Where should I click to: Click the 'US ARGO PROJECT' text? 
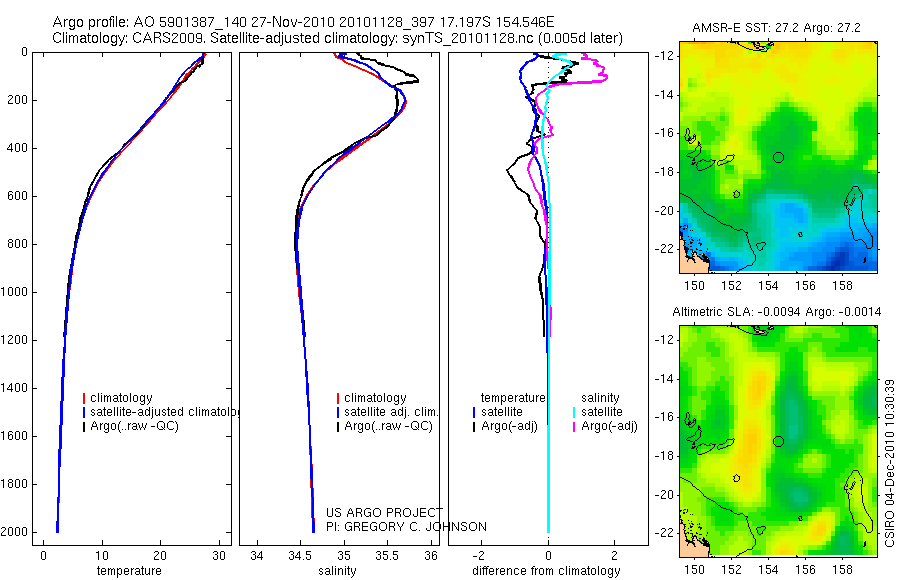(384, 512)
